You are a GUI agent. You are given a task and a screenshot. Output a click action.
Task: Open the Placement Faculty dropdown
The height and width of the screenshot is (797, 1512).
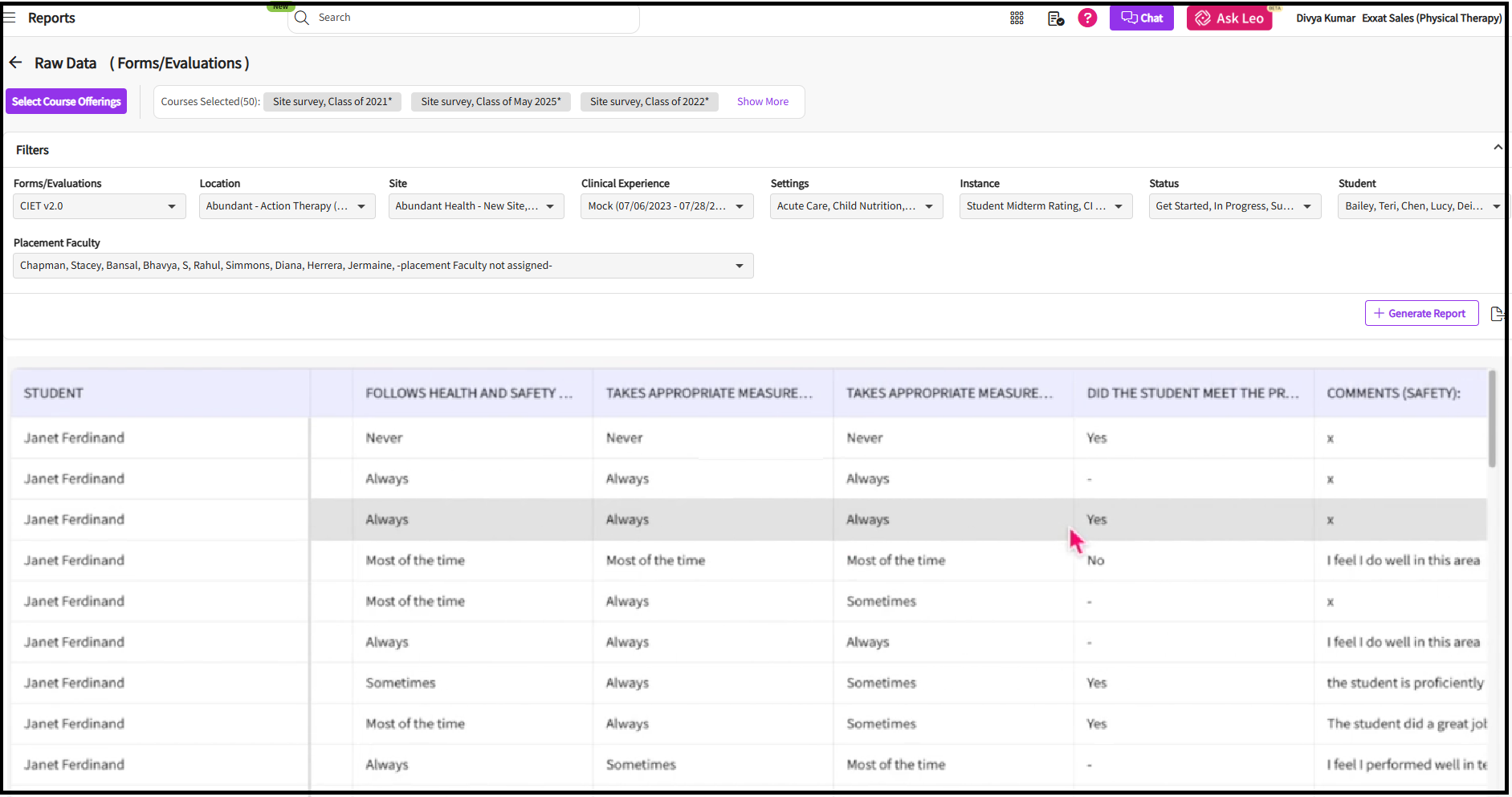tap(383, 266)
